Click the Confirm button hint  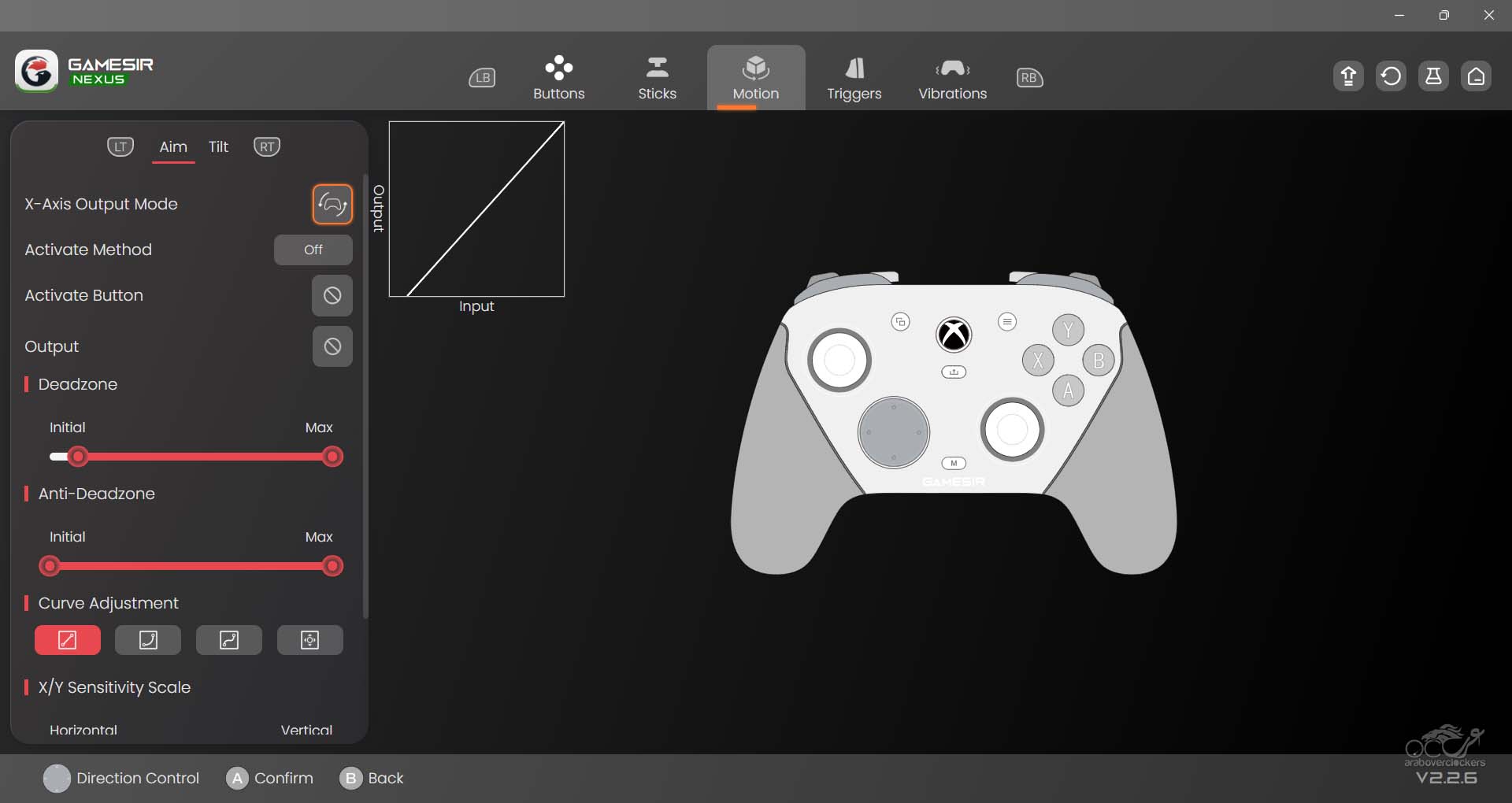click(x=269, y=778)
